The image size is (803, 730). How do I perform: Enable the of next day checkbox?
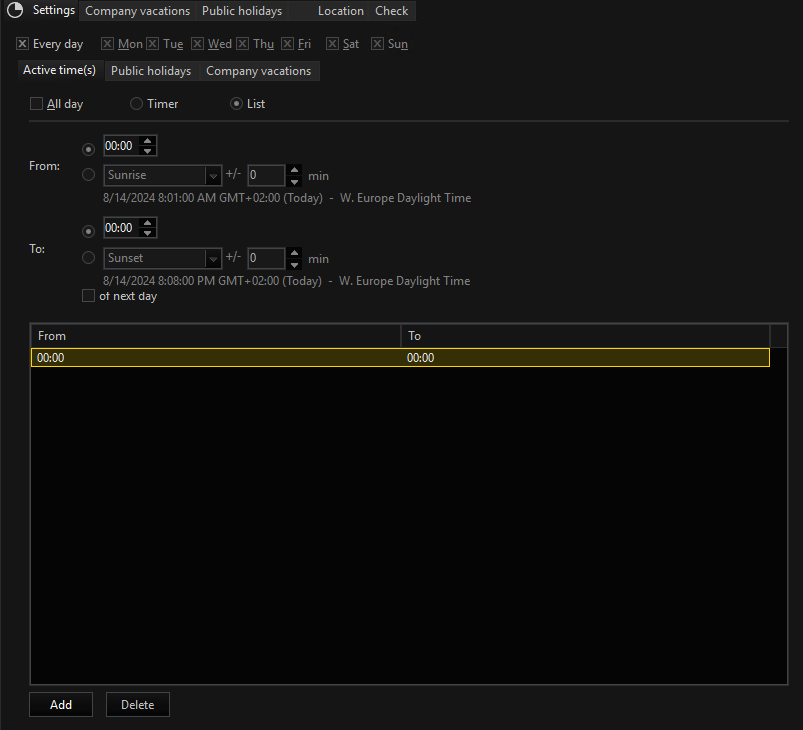(x=88, y=296)
